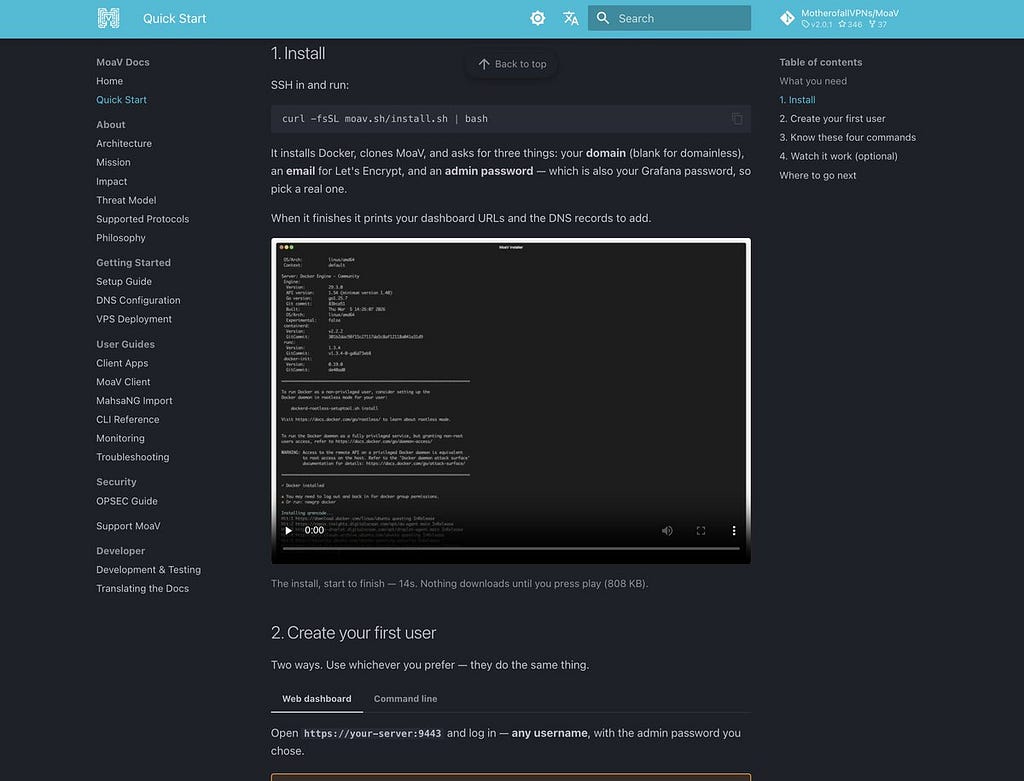Copy the curl install command

(x=737, y=119)
